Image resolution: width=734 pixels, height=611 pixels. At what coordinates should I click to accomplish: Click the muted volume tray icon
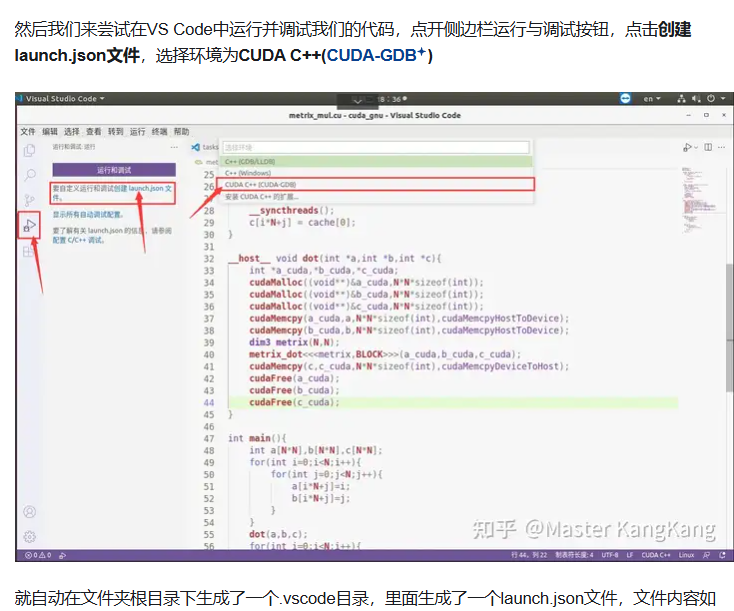click(696, 98)
